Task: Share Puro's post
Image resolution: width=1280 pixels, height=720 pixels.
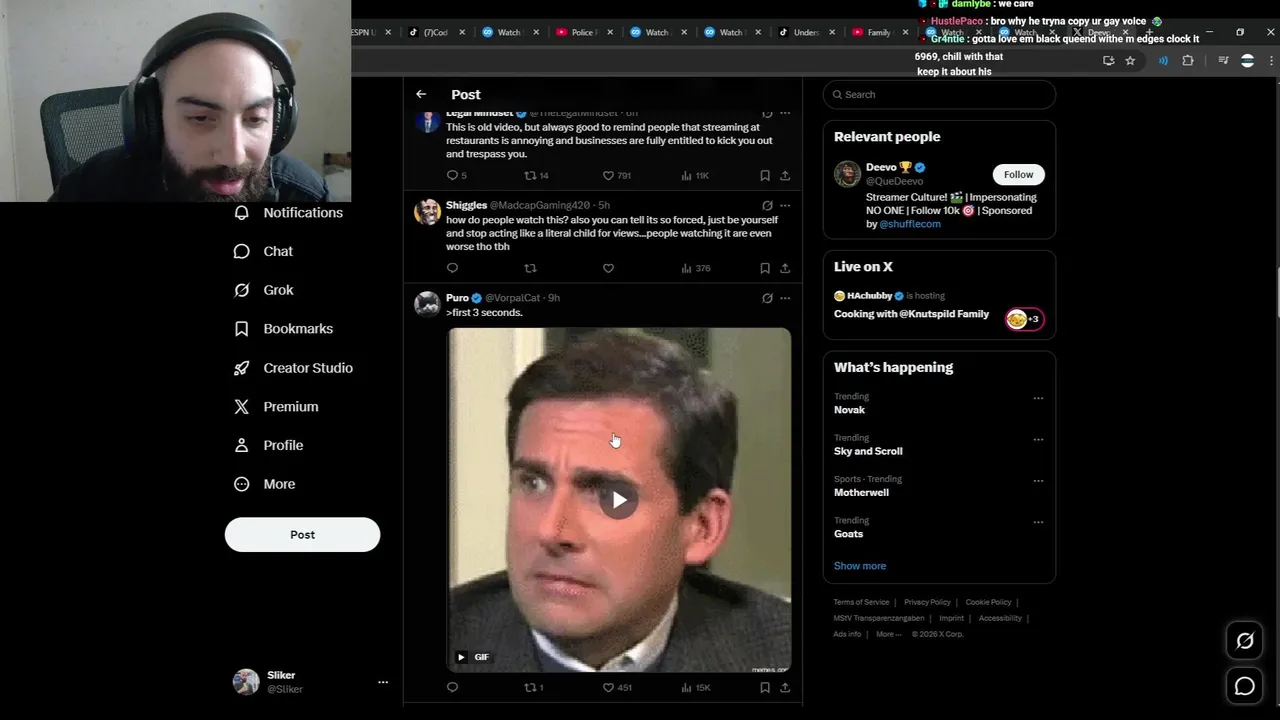Action: [x=785, y=687]
